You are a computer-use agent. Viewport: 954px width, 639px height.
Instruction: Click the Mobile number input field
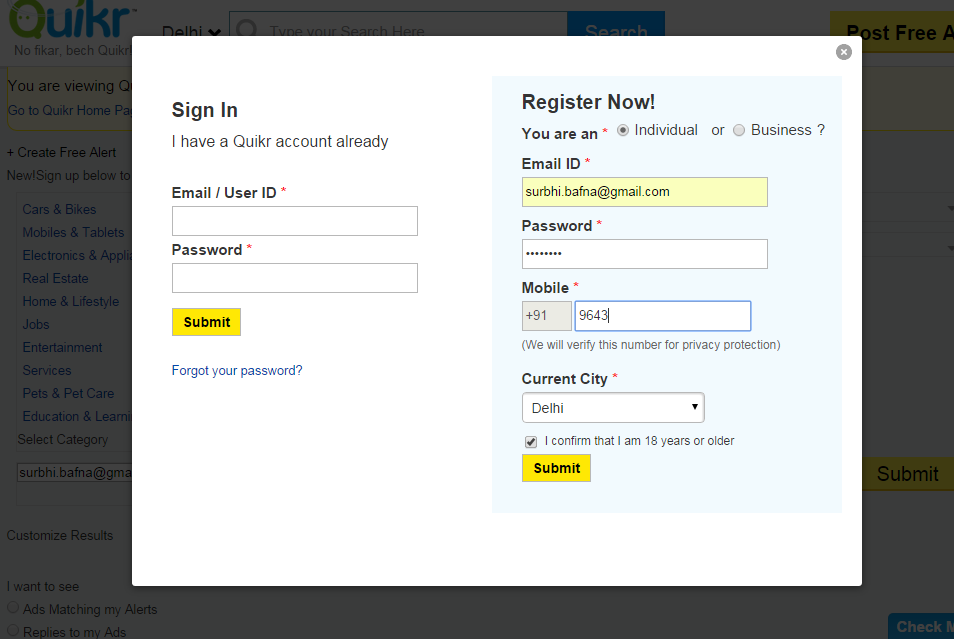click(663, 316)
